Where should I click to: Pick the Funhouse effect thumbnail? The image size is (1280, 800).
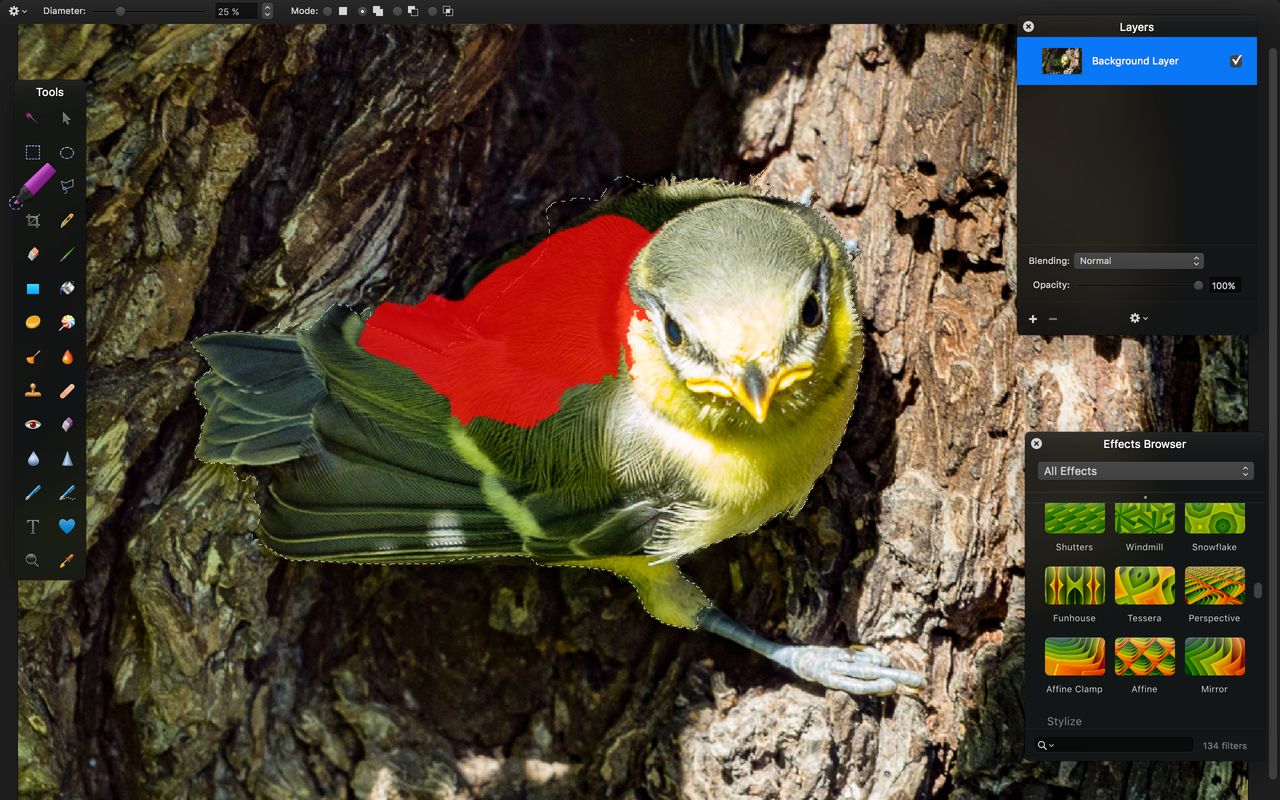click(x=1074, y=586)
